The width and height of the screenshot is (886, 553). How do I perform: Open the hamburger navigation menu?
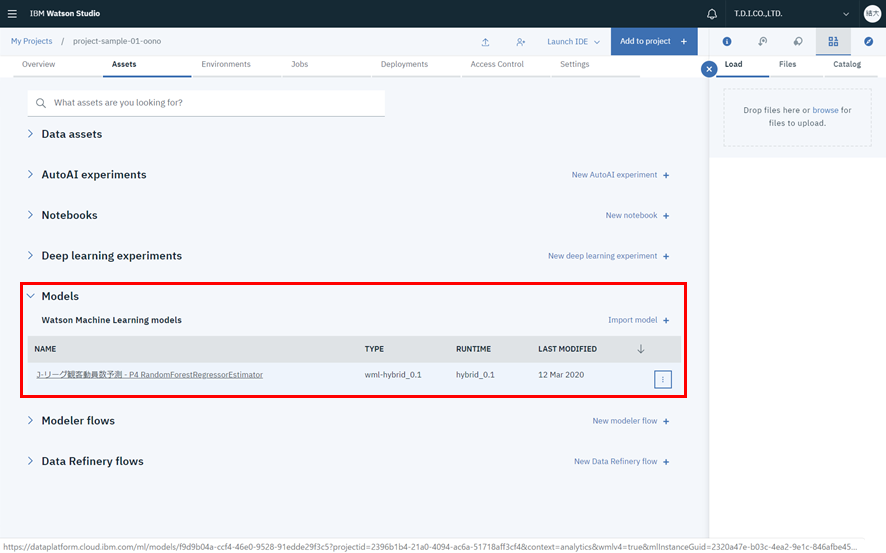coord(12,14)
